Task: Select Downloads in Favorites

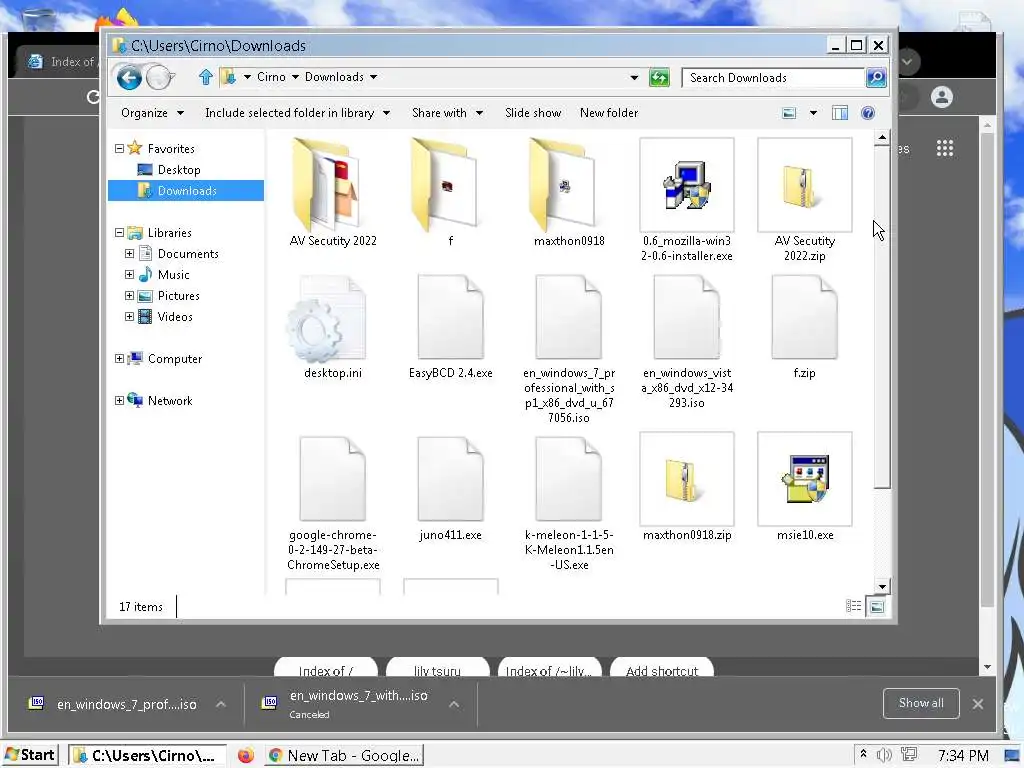Action: tap(186, 191)
